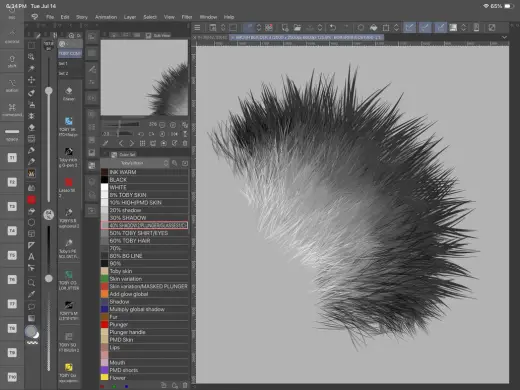Click the Sub View zoom slider
The height and width of the screenshot is (390, 520).
click(x=122, y=124)
